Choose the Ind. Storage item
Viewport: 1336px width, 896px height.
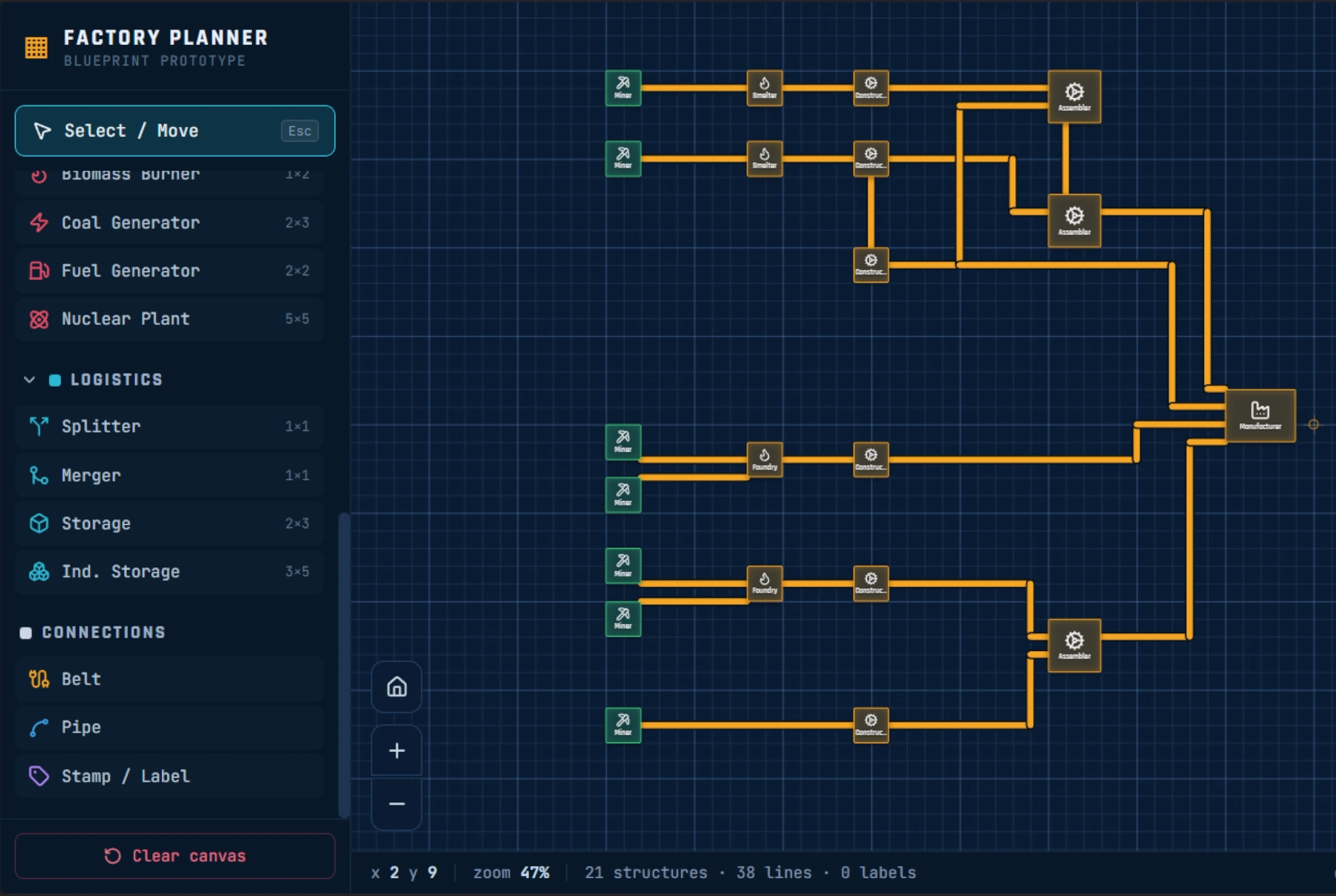(170, 571)
